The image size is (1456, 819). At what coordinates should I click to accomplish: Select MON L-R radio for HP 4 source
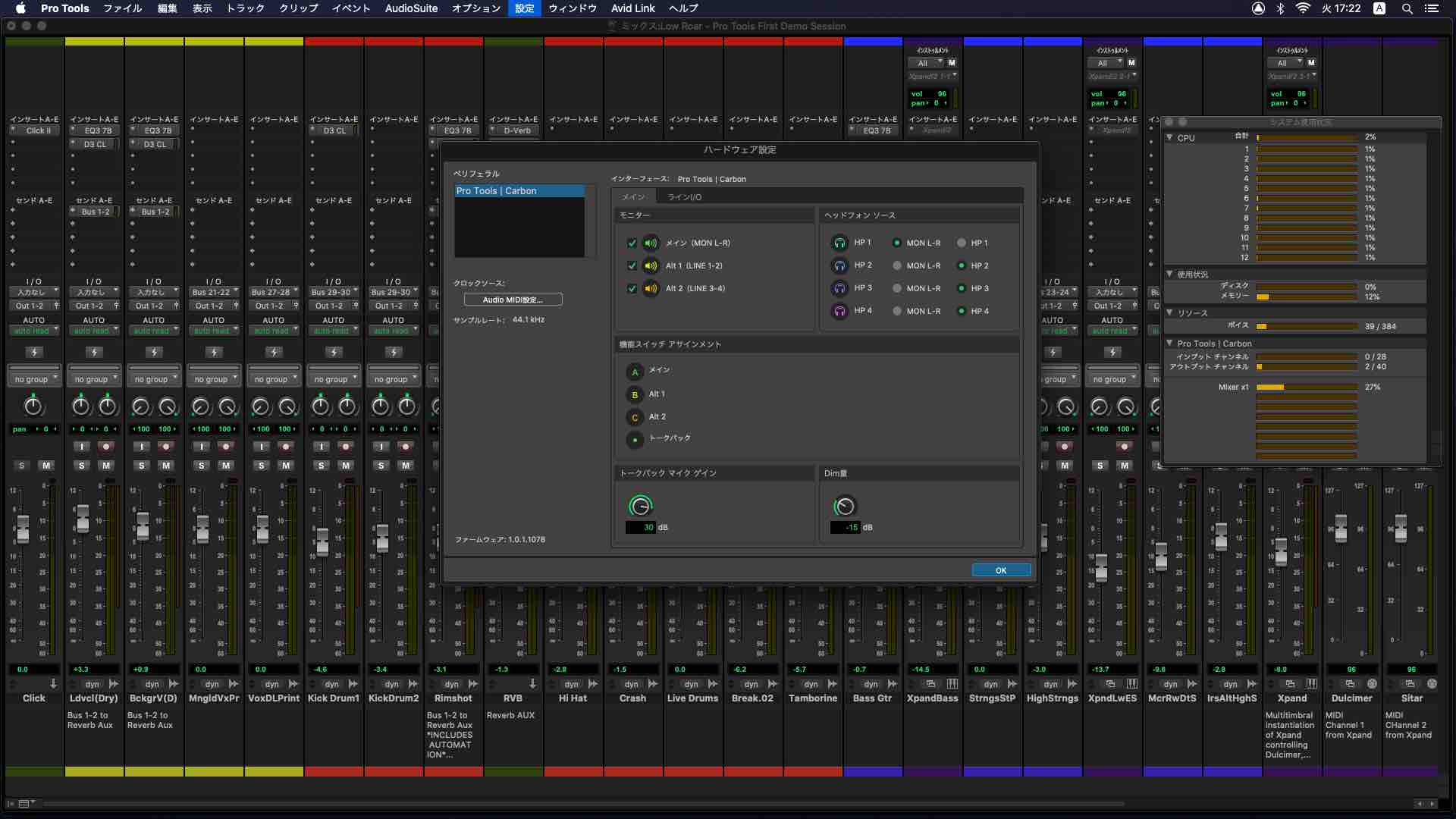pos(897,312)
